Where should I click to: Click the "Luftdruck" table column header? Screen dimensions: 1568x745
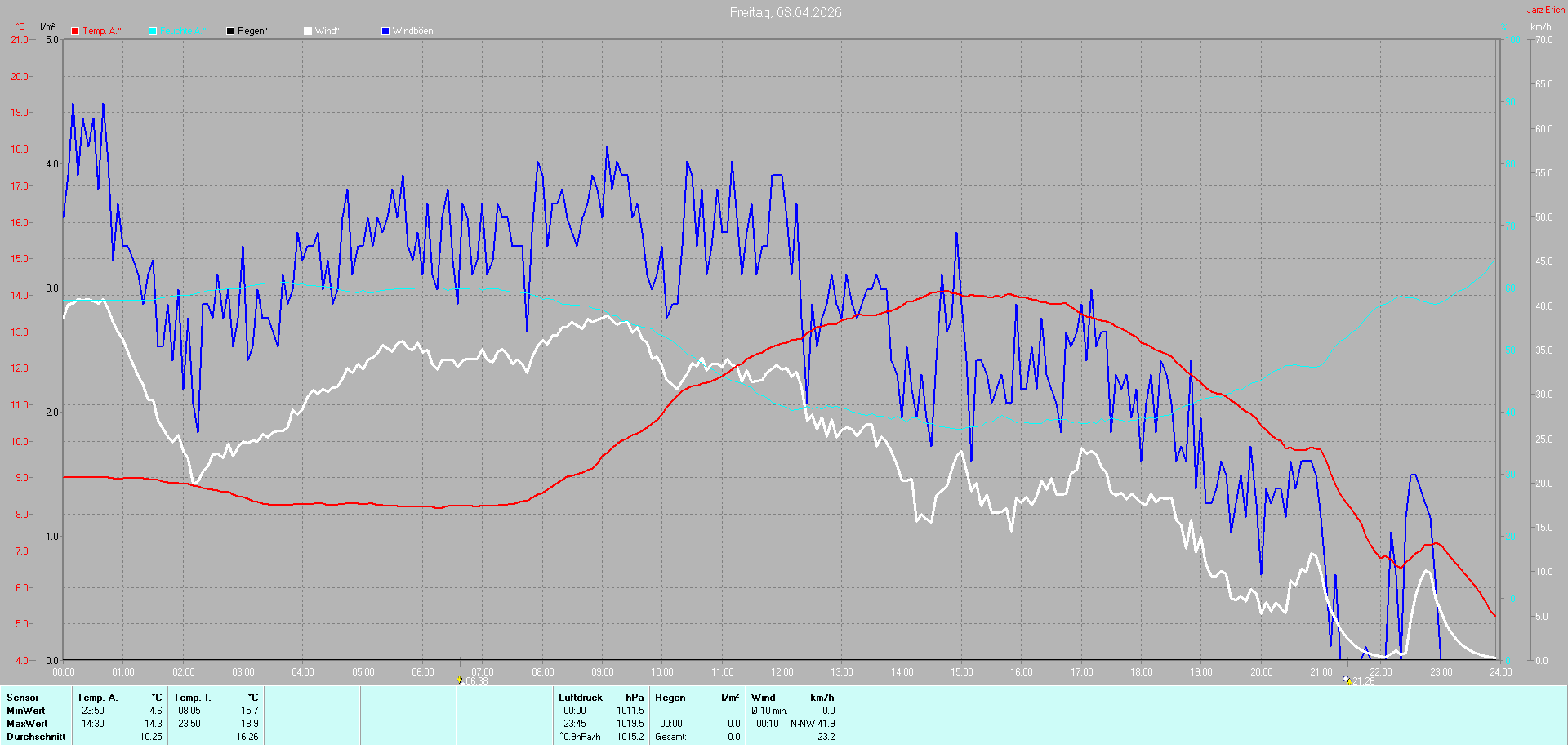tap(581, 698)
